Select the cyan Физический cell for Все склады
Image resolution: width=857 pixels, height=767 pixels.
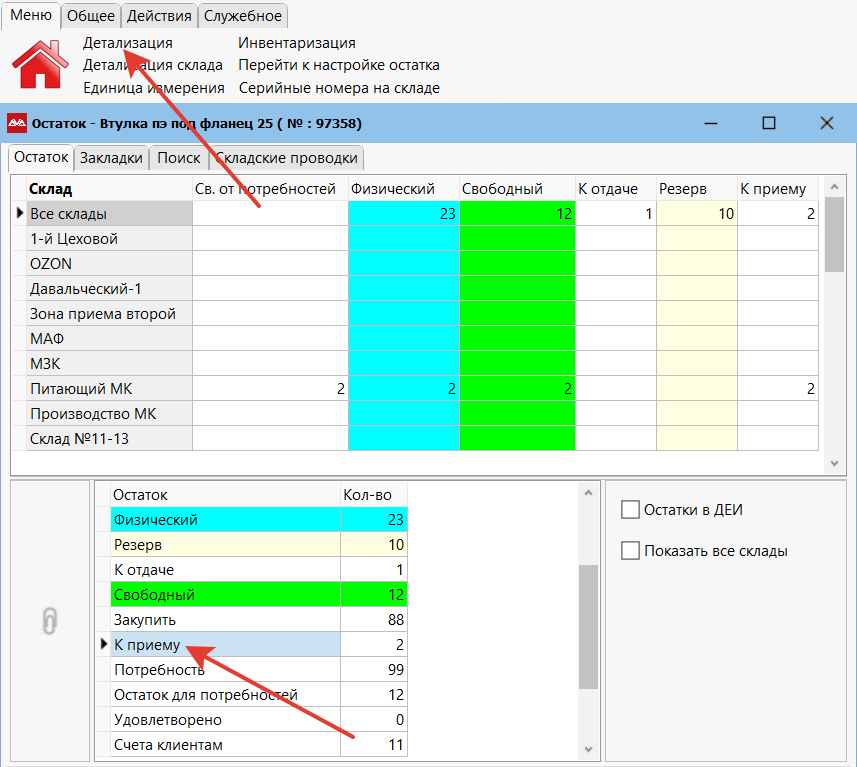click(404, 213)
